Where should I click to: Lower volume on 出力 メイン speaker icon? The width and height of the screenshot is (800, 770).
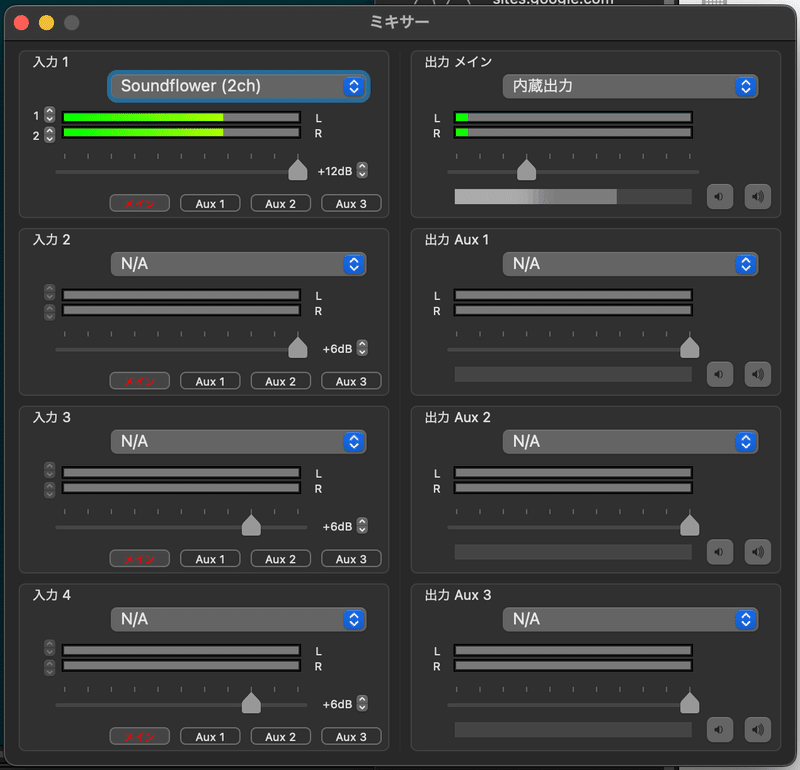[719, 196]
